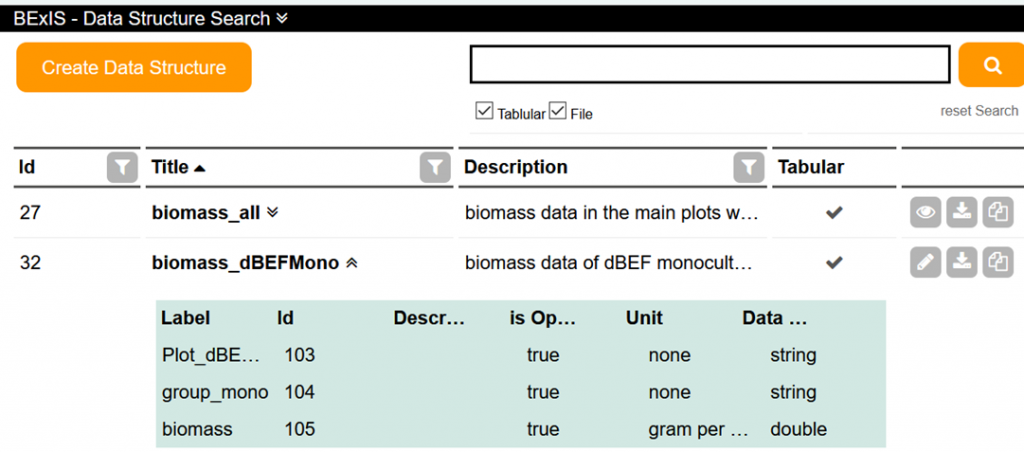Collapse the biomass_dBEFMono row details
This screenshot has width=1024, height=452.
(351, 263)
